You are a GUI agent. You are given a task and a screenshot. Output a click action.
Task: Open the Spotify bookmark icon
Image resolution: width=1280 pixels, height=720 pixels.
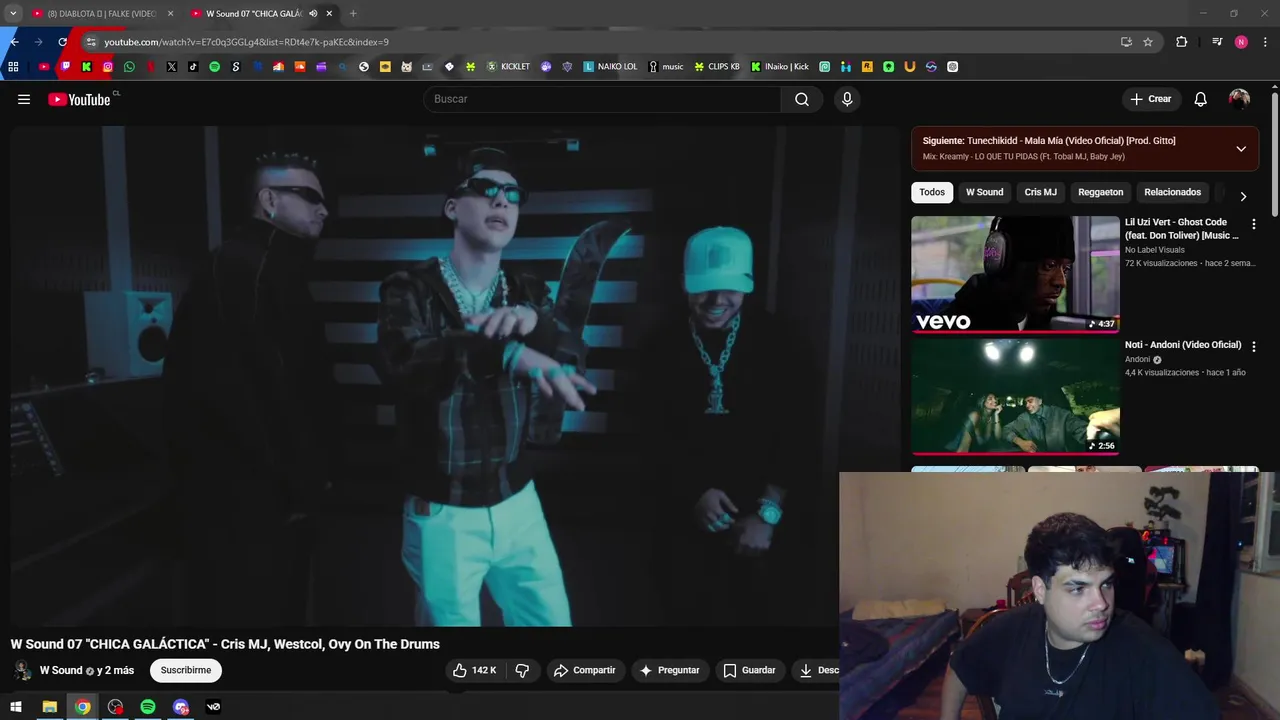(x=214, y=67)
